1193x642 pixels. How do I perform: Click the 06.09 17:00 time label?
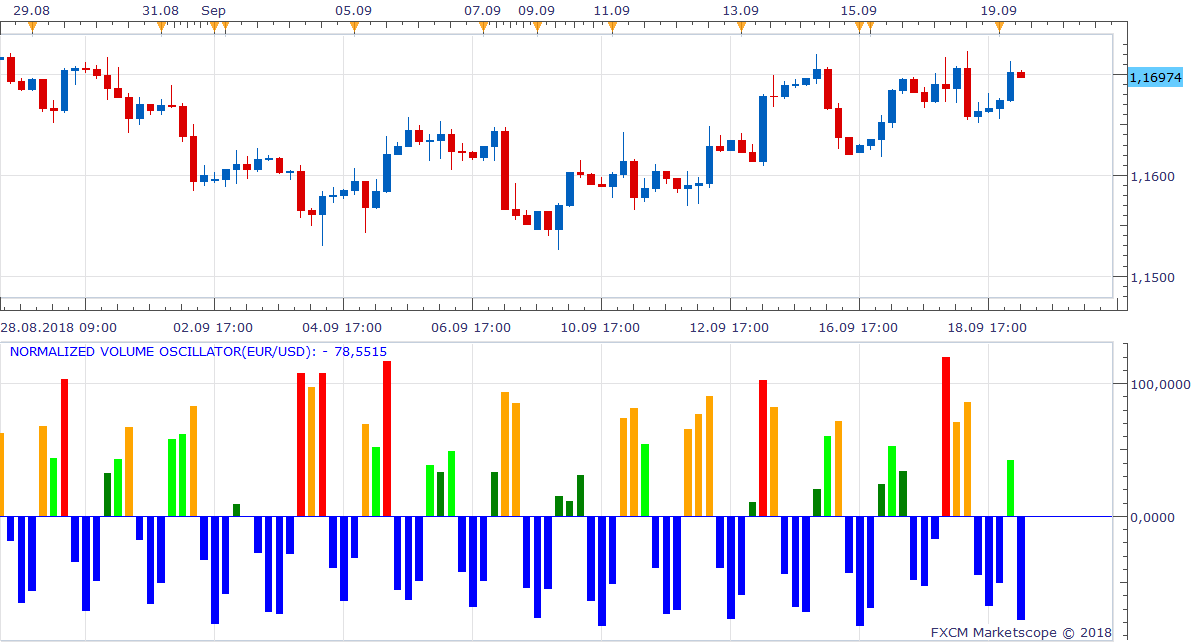pyautogui.click(x=471, y=328)
